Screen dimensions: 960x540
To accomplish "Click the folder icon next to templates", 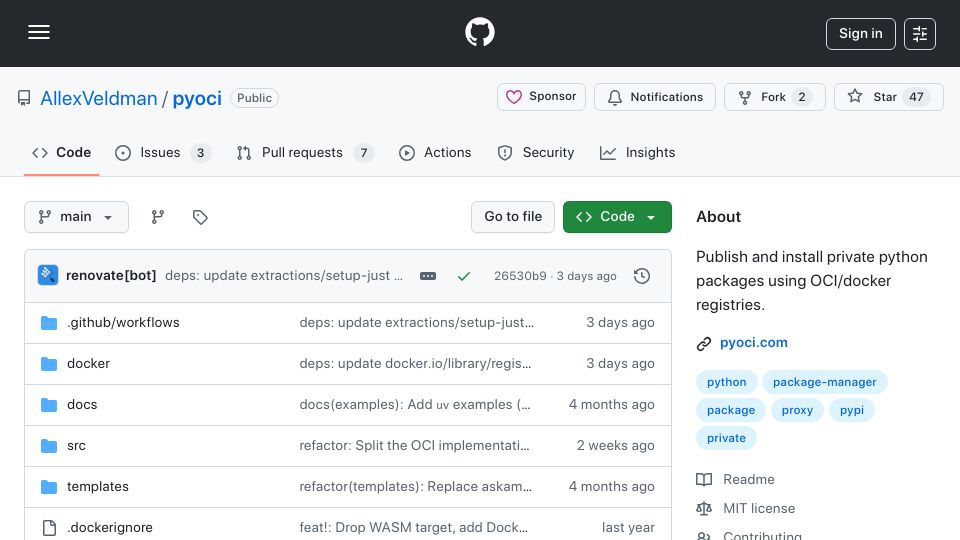I will tap(49, 487).
